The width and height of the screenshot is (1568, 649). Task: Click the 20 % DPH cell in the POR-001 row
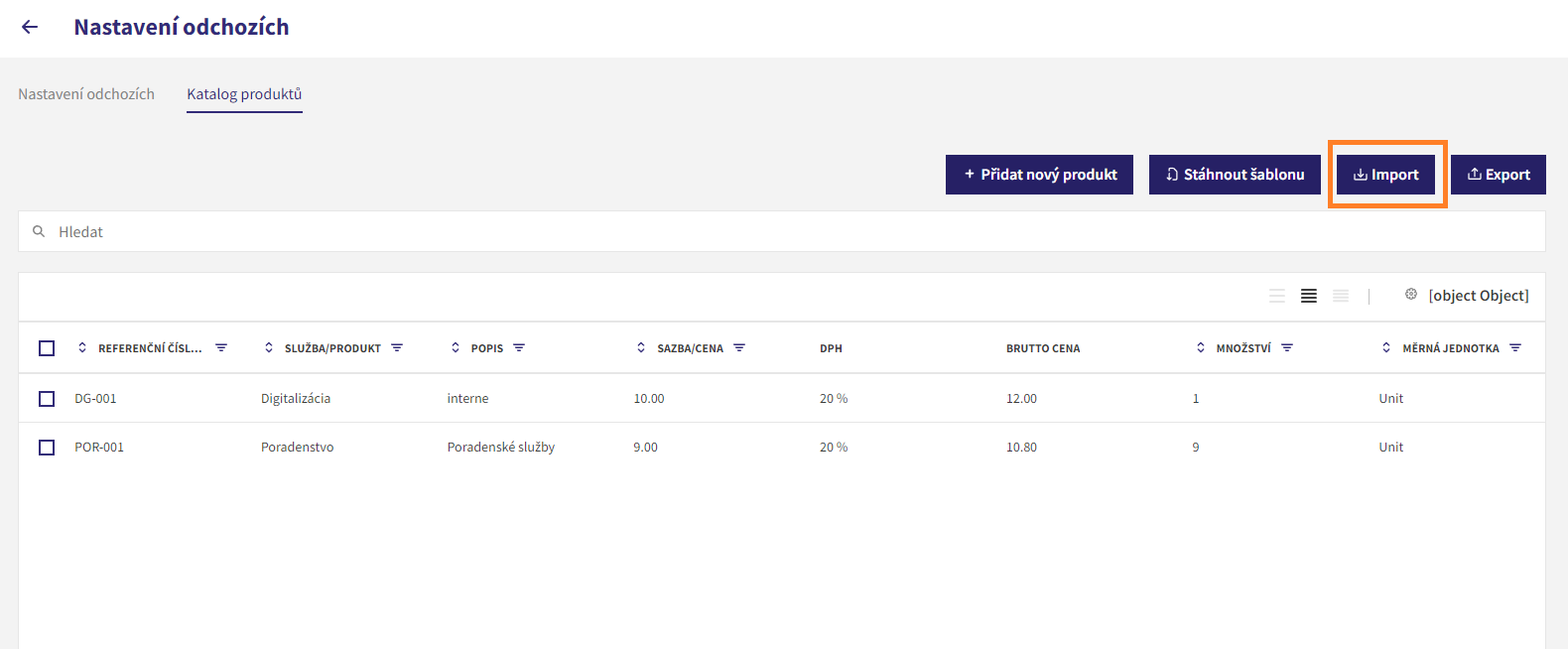(834, 448)
